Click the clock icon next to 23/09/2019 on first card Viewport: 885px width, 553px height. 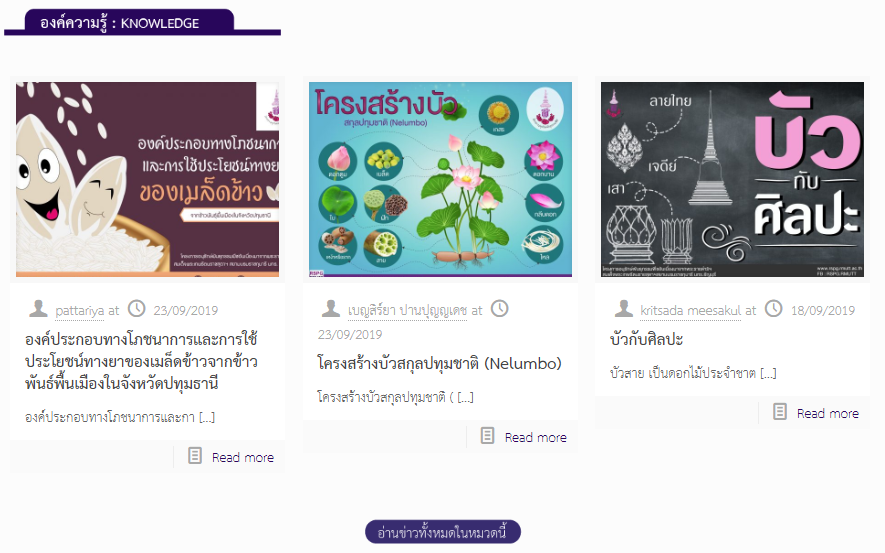(x=137, y=309)
